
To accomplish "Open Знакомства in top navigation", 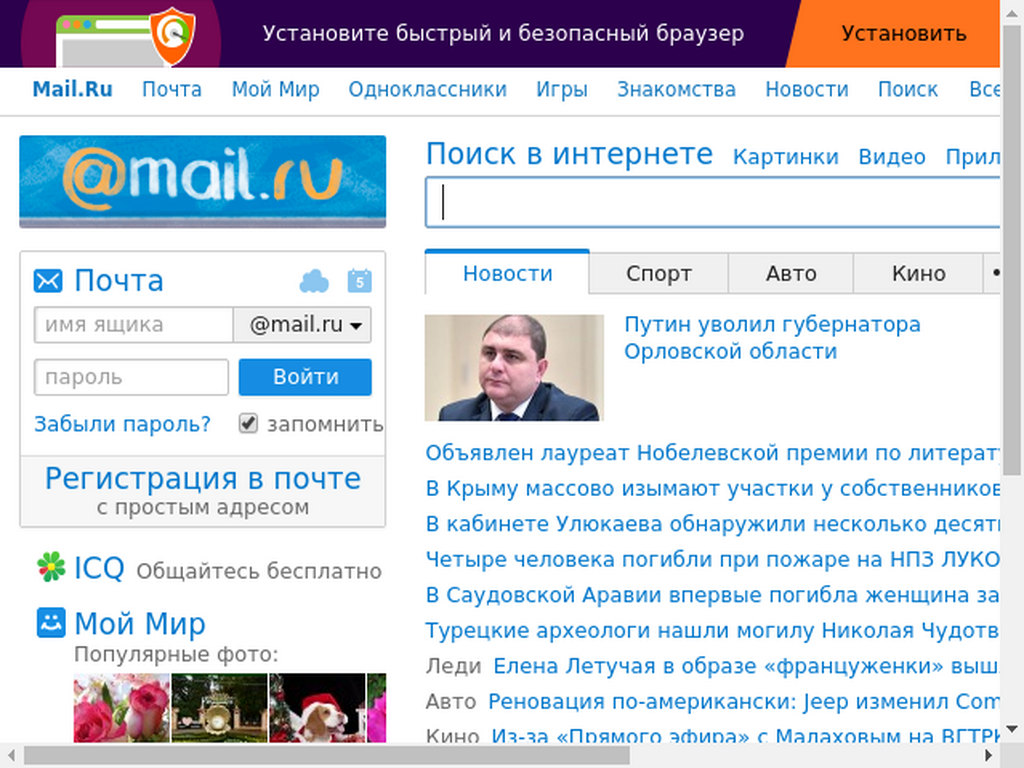I will point(677,89).
